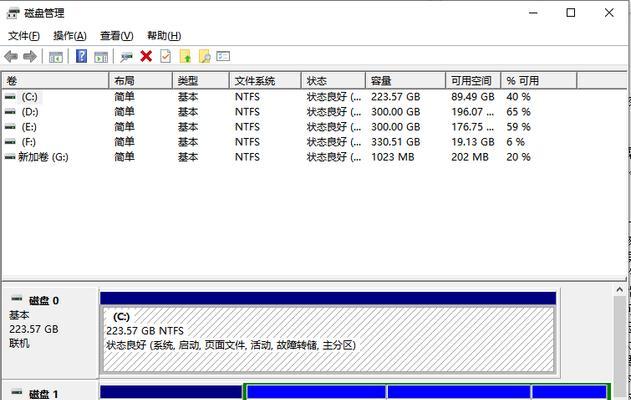Image resolution: width=631 pixels, height=400 pixels.
Task: Click the drive icon beside (E:) in the volume list
Action: point(10,127)
